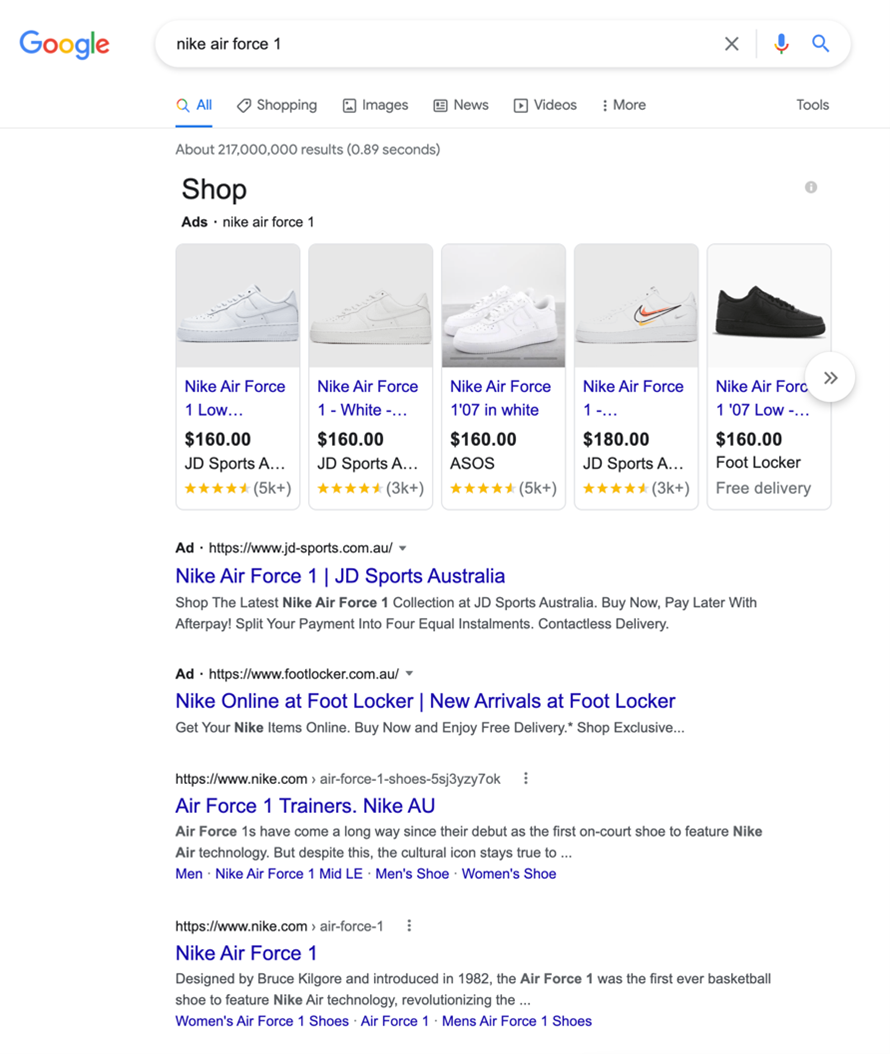The image size is (890, 1054).
Task: Open three-dot menu for Air Force 1 Trainers result
Action: click(x=526, y=778)
